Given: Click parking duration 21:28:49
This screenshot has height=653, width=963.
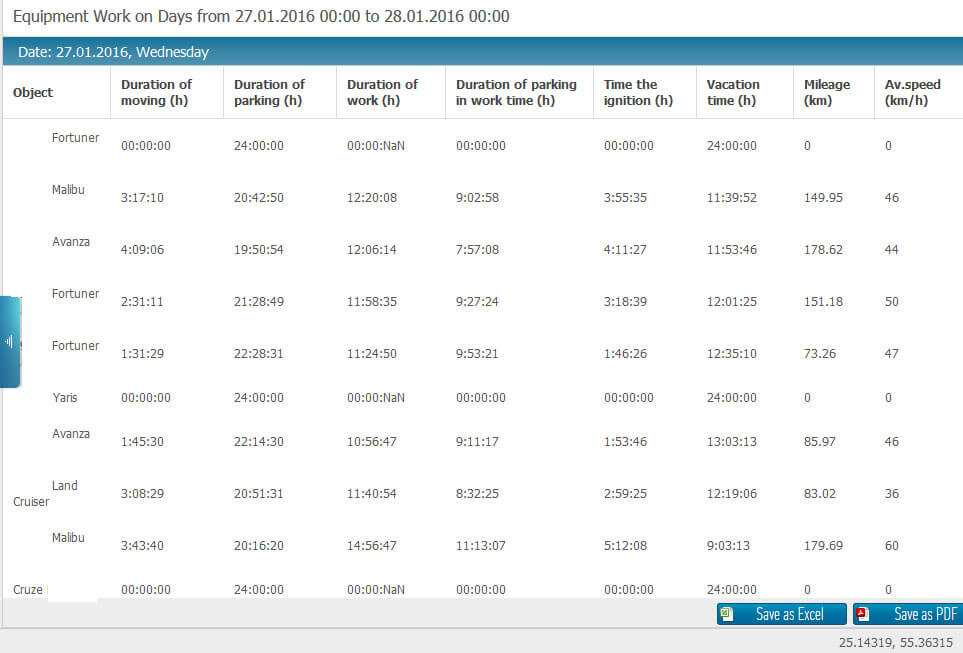Looking at the screenshot, I should pyautogui.click(x=259, y=302).
